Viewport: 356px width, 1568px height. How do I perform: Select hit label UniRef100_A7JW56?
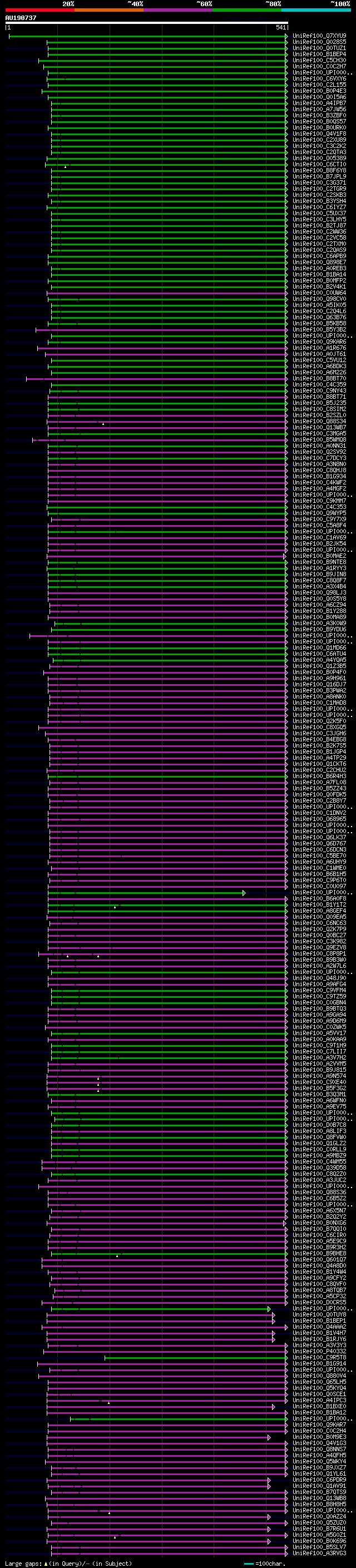[x=319, y=110]
